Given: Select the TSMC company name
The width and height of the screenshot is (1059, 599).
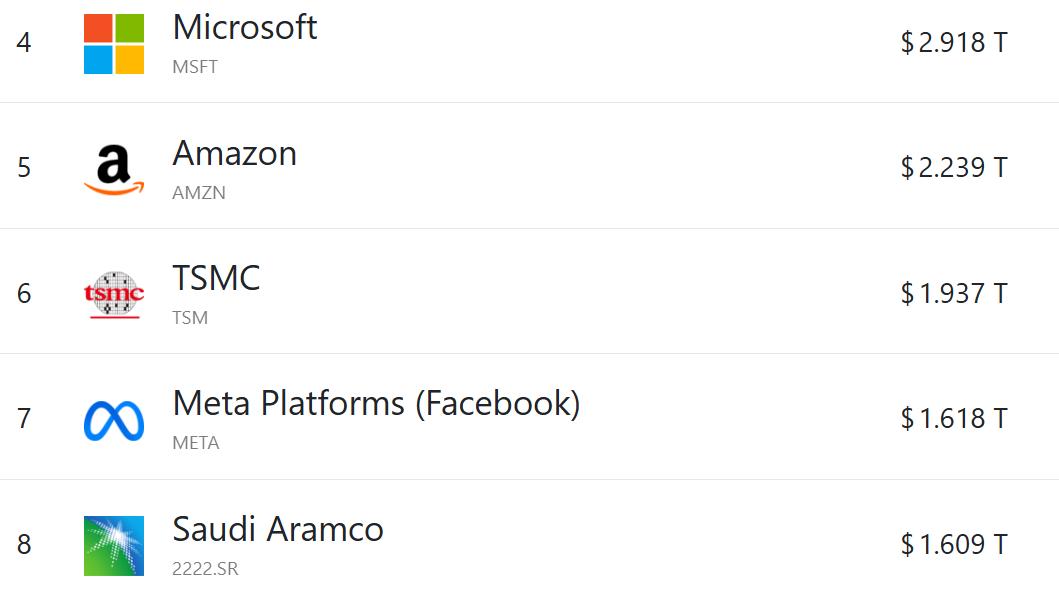Looking at the screenshot, I should (216, 278).
